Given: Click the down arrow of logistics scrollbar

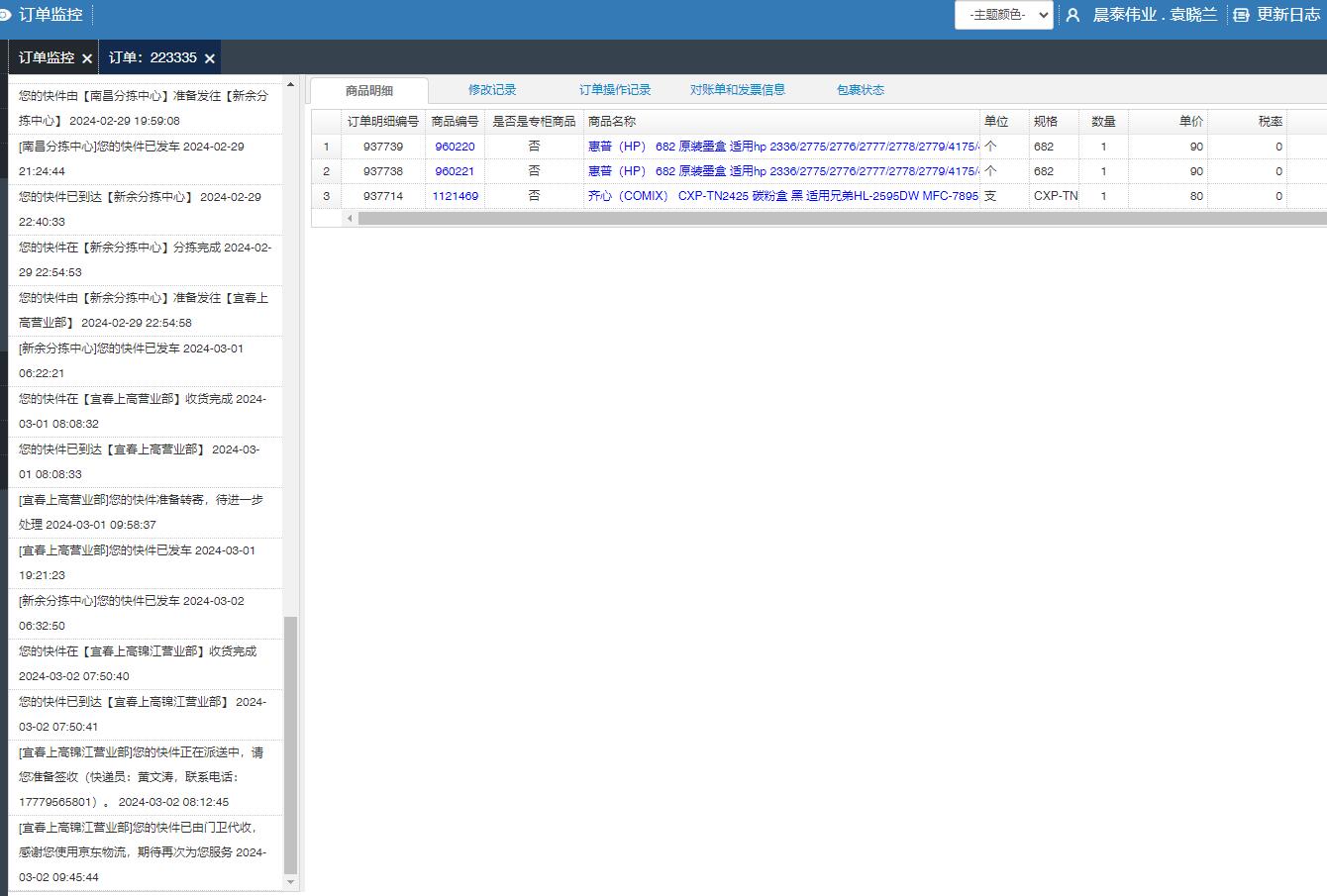Looking at the screenshot, I should 290,881.
